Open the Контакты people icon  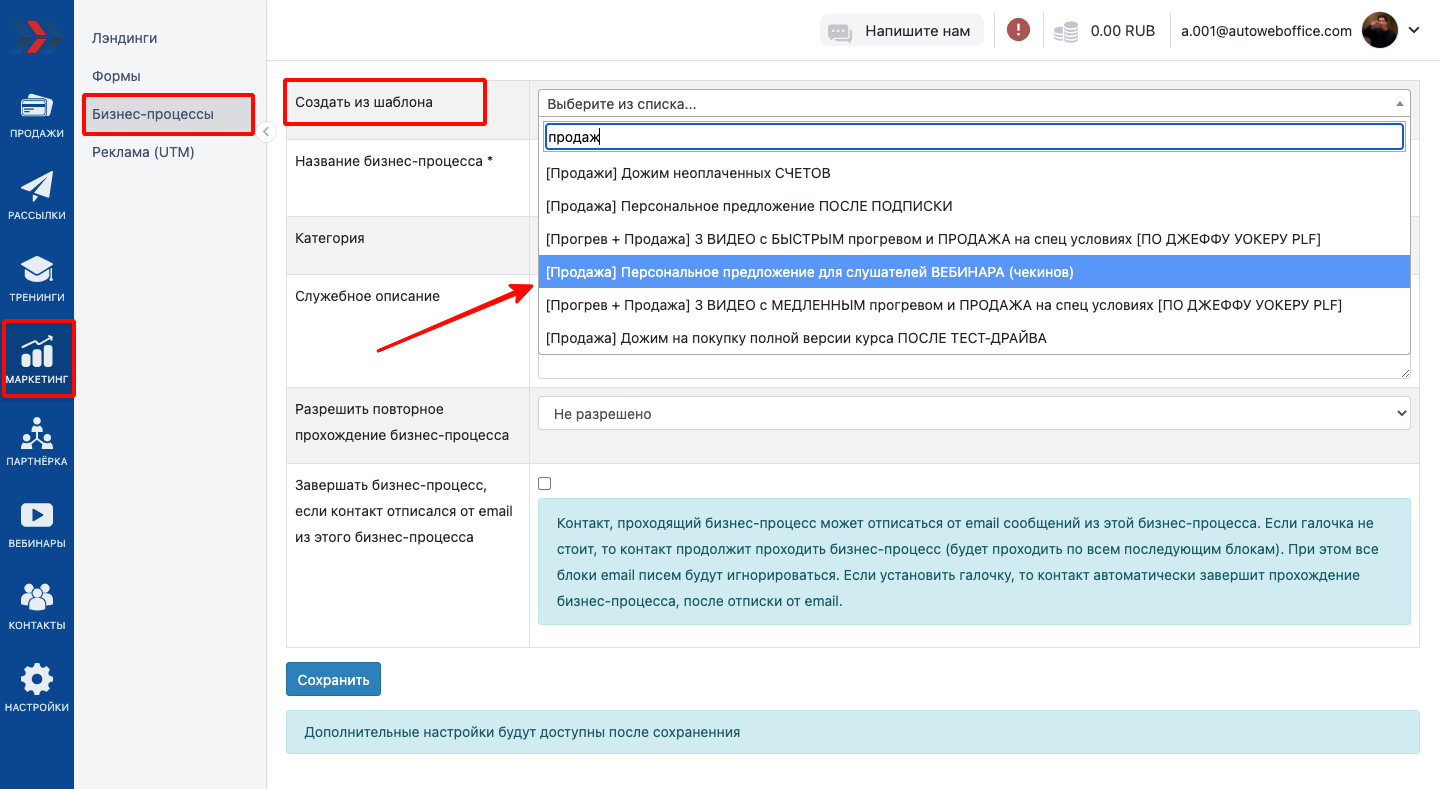(37, 606)
